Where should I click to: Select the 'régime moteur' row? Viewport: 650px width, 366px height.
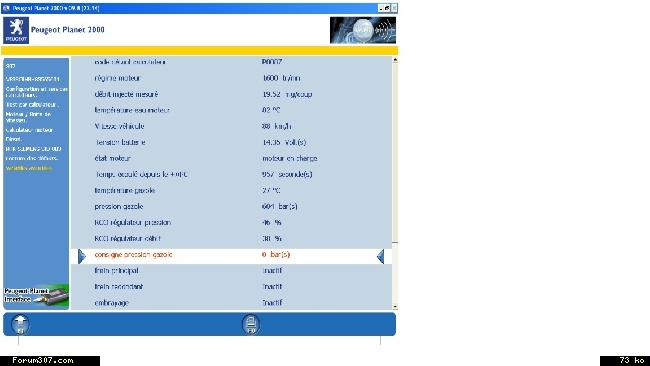[x=231, y=78]
